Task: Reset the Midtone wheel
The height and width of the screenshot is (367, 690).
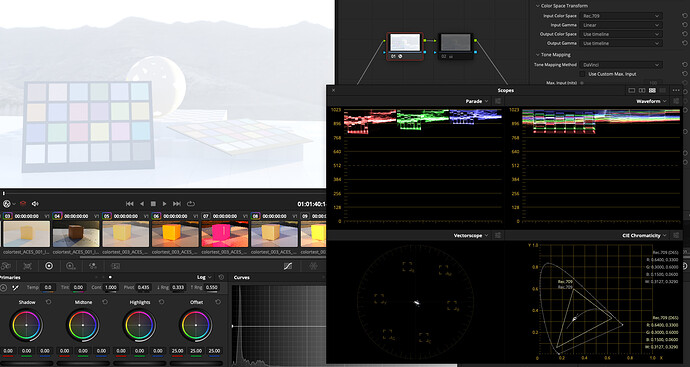Action: pos(105,302)
